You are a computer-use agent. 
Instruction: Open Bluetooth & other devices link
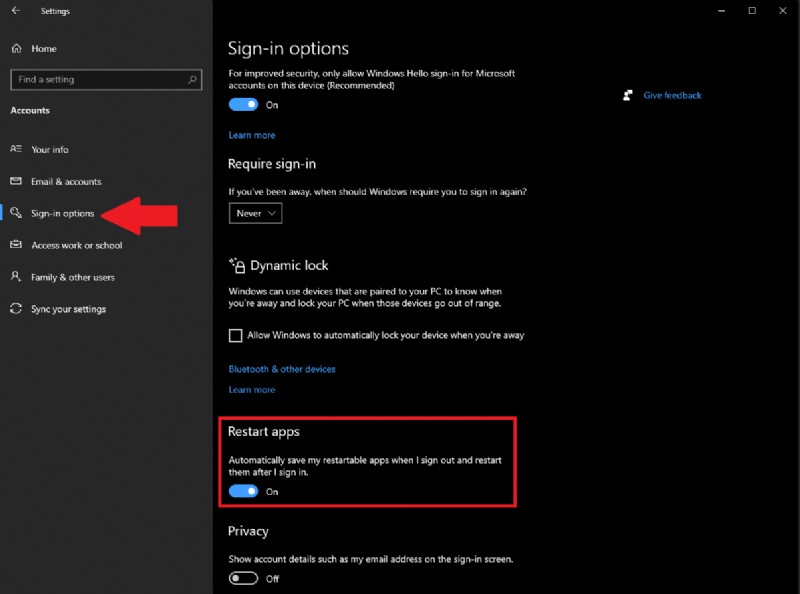[283, 368]
